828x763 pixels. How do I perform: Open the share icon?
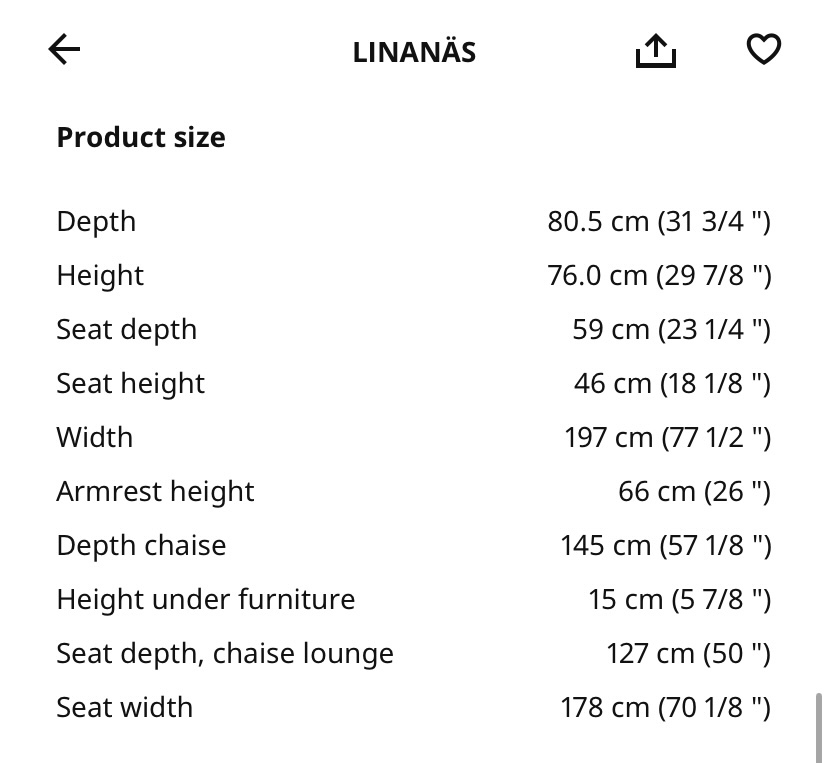pos(655,51)
